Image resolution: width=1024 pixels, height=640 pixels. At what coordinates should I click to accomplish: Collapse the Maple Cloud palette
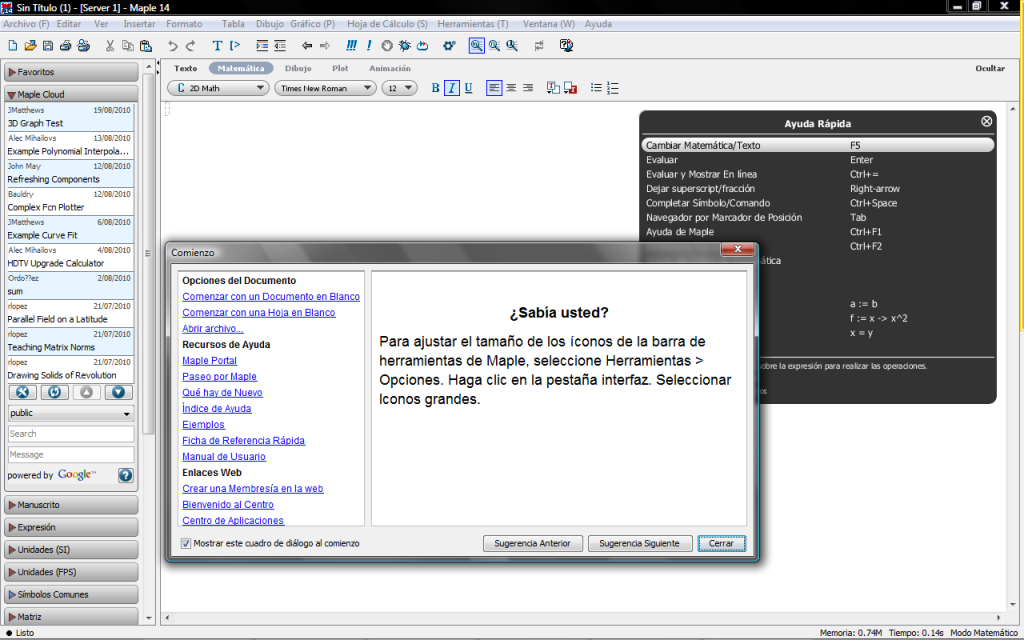[x=71, y=94]
